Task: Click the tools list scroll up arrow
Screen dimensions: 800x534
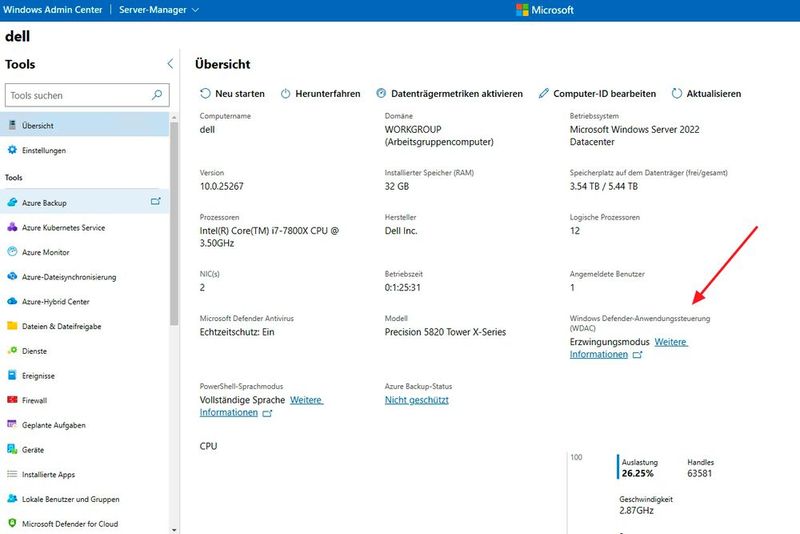Action: [174, 117]
